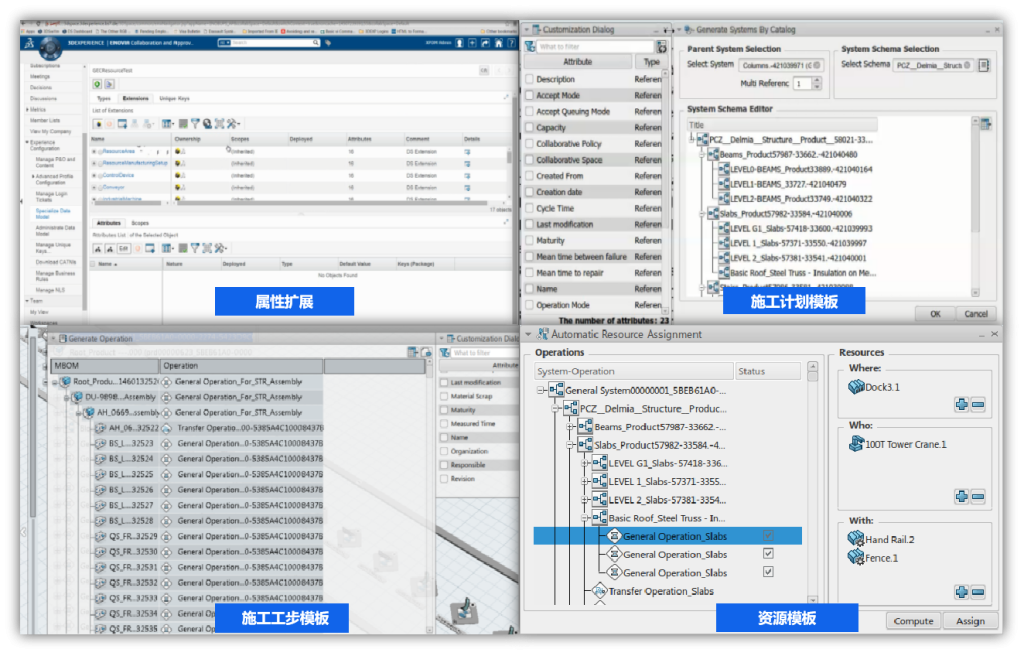Viewport: 1024px width, 656px height.
Task: Expand the ResourceArea extension row
Action: [93, 151]
